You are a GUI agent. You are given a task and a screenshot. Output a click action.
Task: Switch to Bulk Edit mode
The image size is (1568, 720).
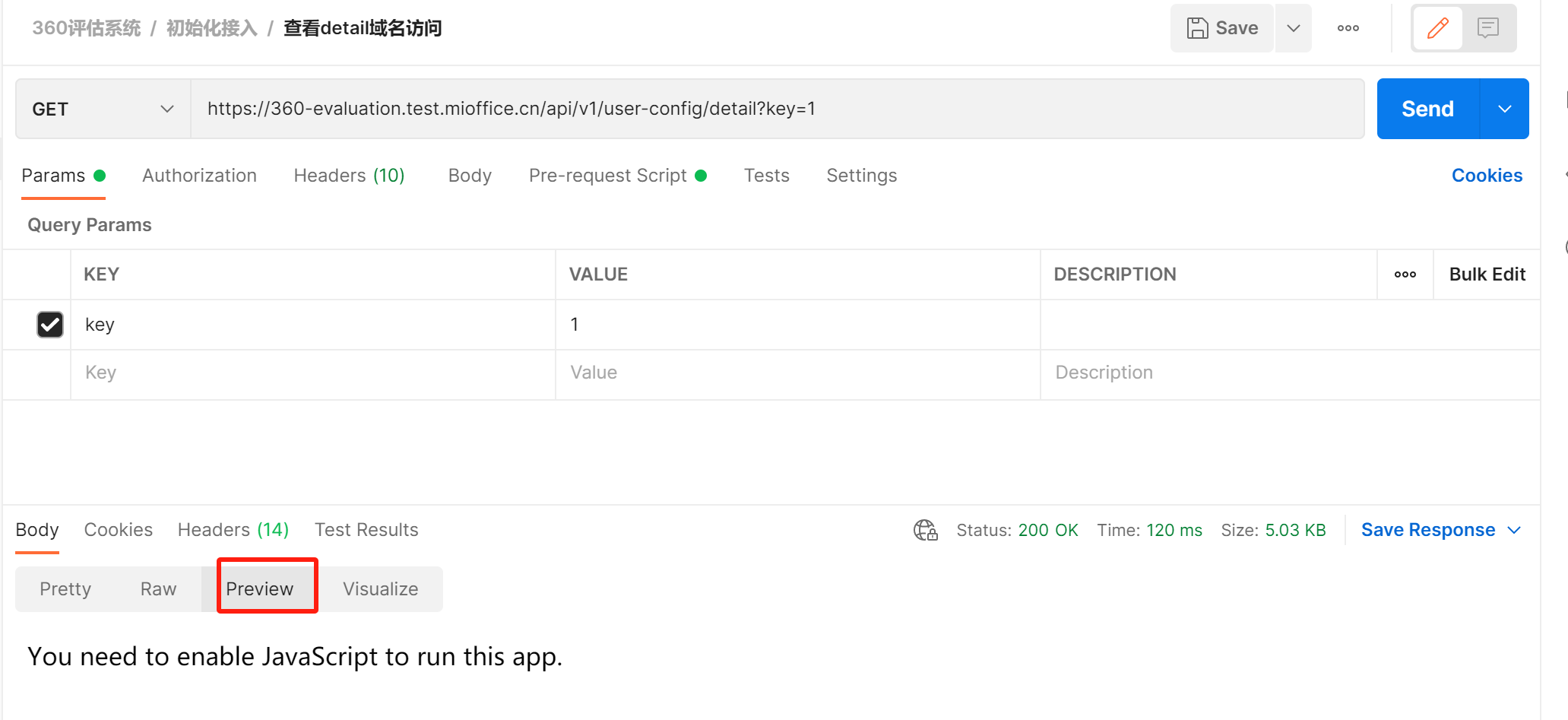(x=1487, y=274)
